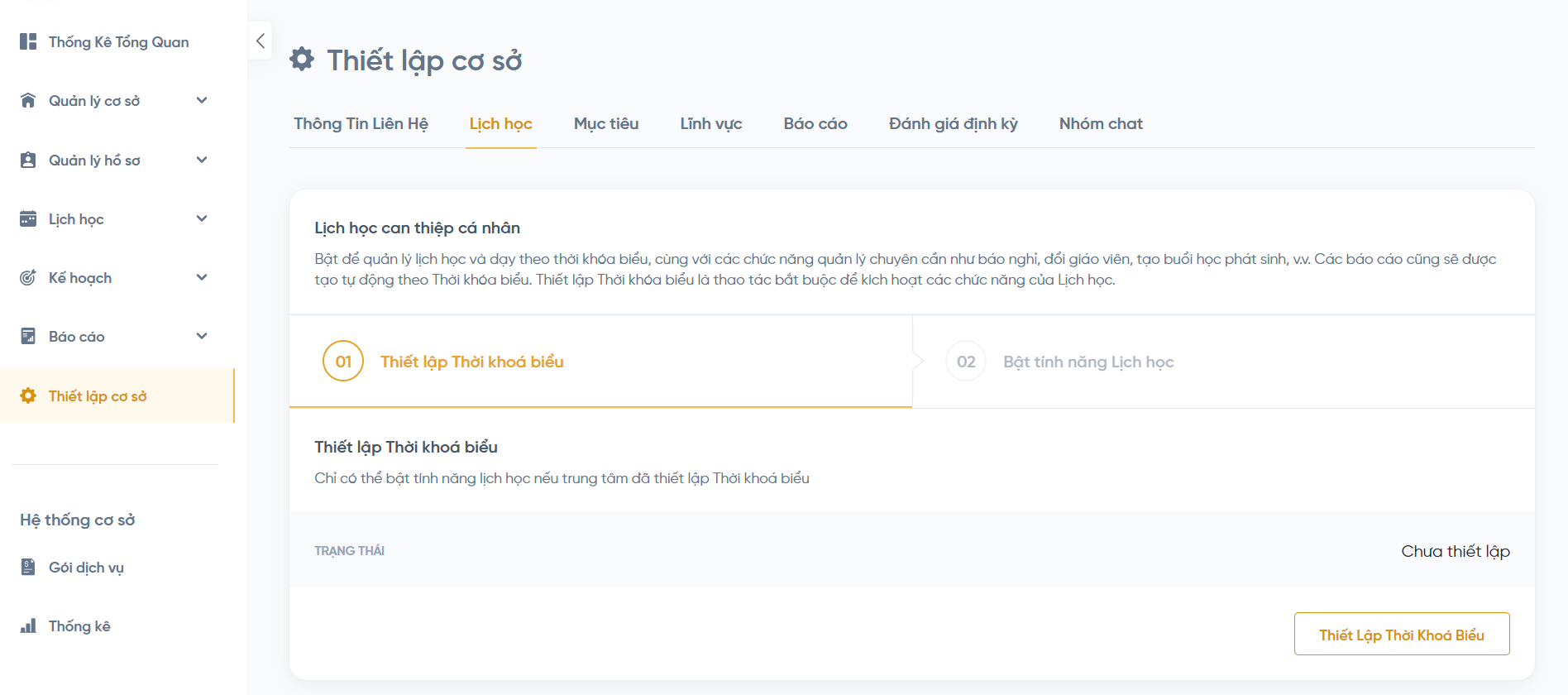
Task: Switch to the Thông Tin Liên Hệ tab
Action: (361, 124)
